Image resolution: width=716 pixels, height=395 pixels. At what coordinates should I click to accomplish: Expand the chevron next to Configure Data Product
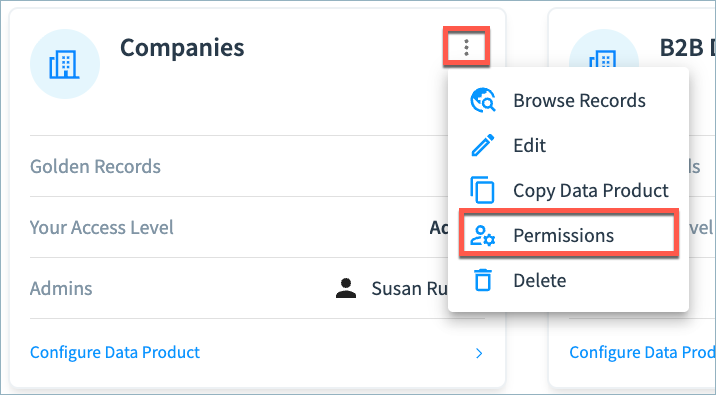click(x=479, y=353)
